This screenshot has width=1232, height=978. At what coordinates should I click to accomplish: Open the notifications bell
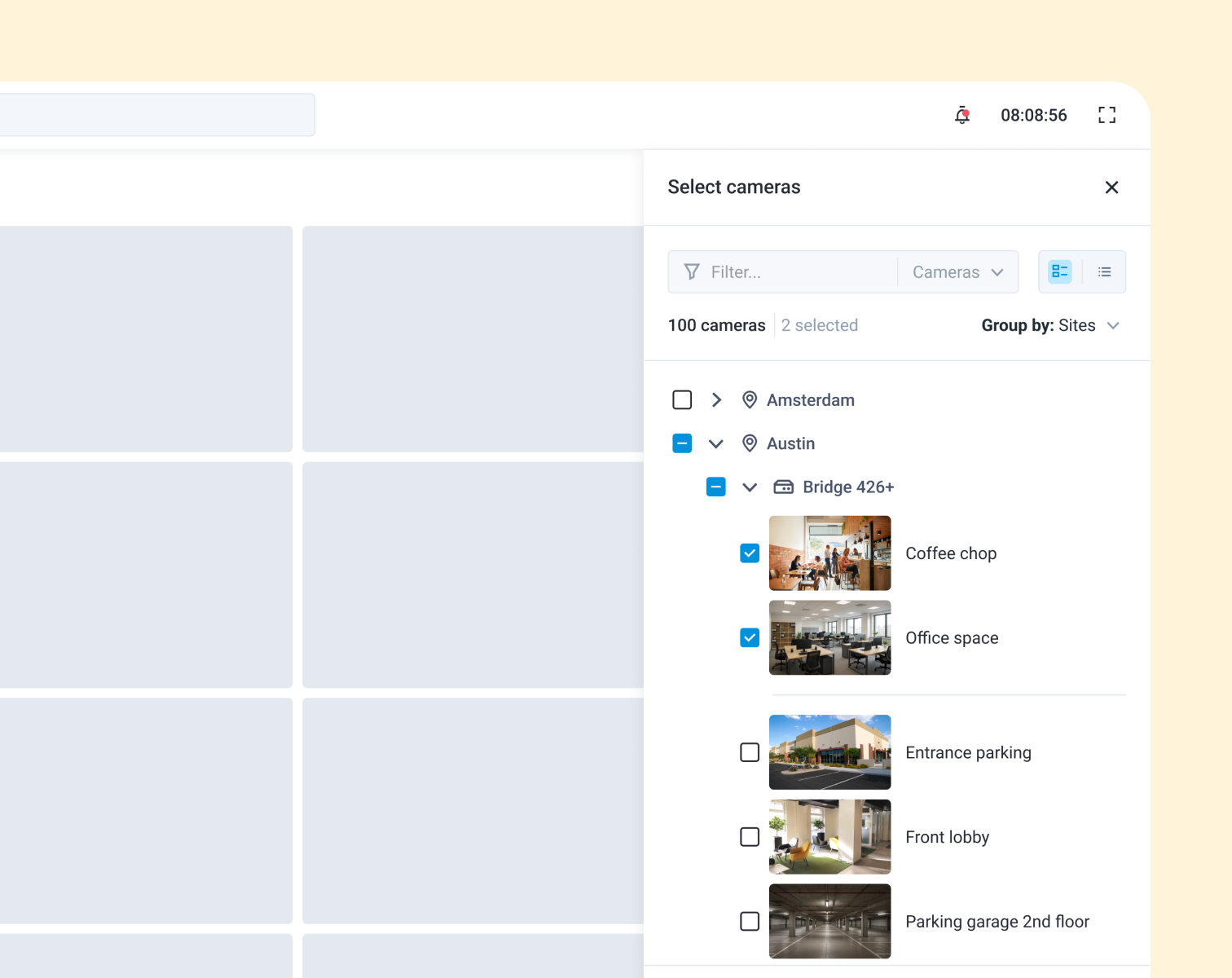(x=962, y=115)
